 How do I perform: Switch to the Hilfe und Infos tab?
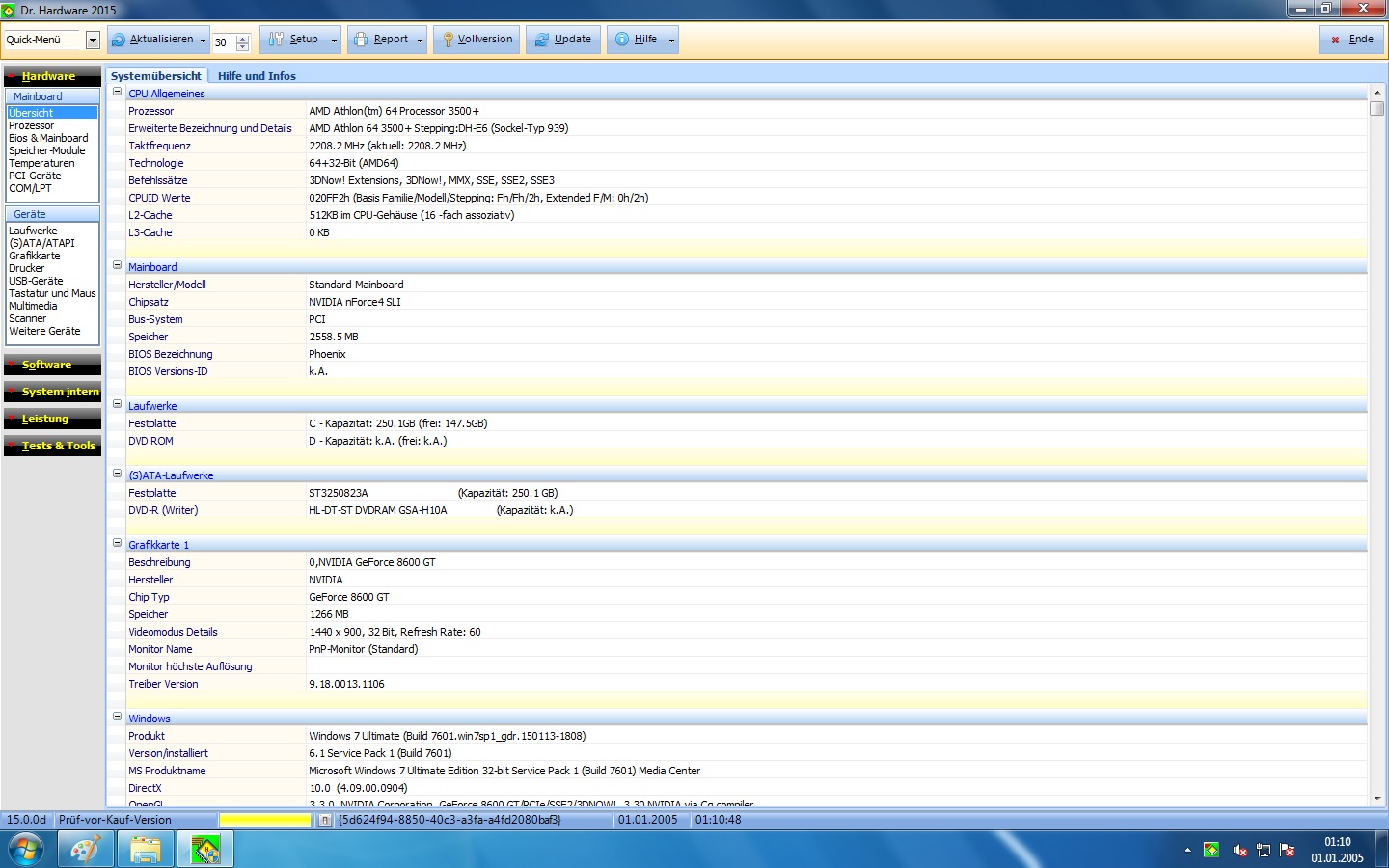pyautogui.click(x=257, y=76)
